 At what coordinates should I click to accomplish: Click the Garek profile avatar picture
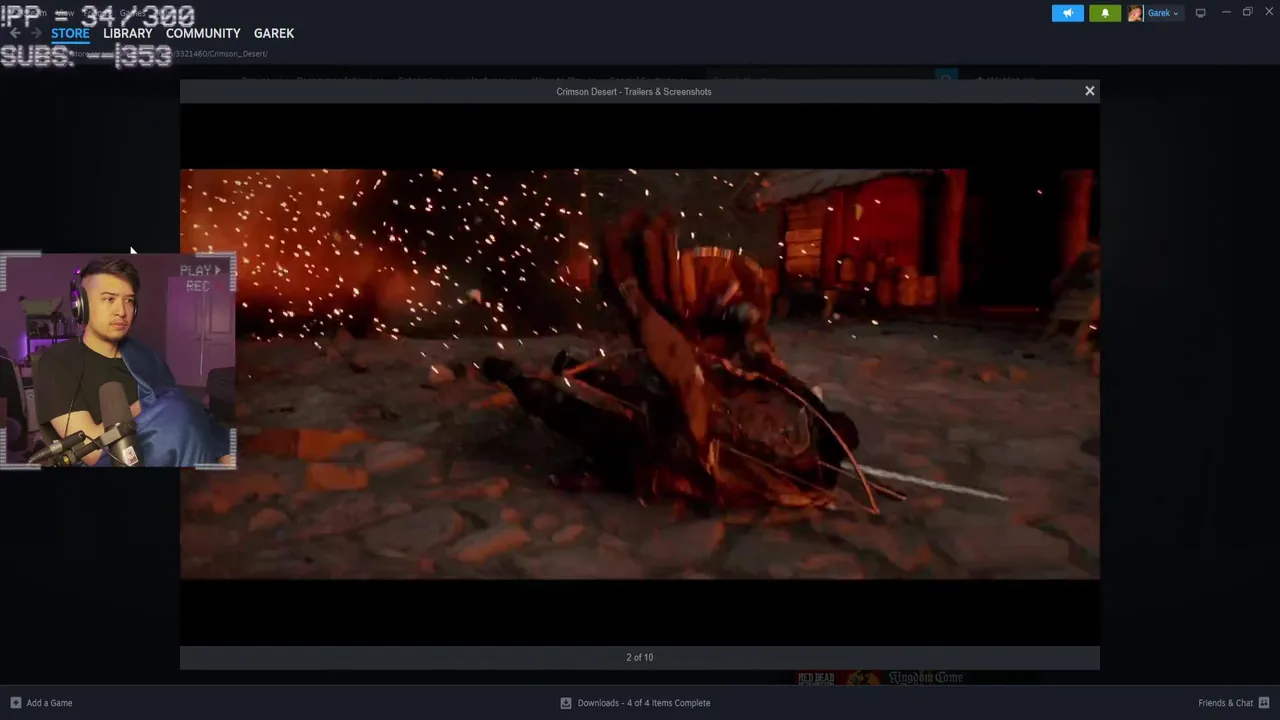(x=1135, y=13)
